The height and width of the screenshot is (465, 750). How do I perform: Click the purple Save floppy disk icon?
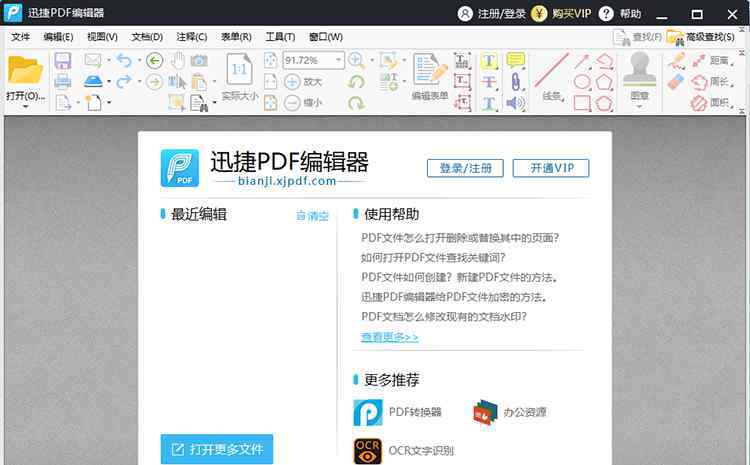click(63, 61)
